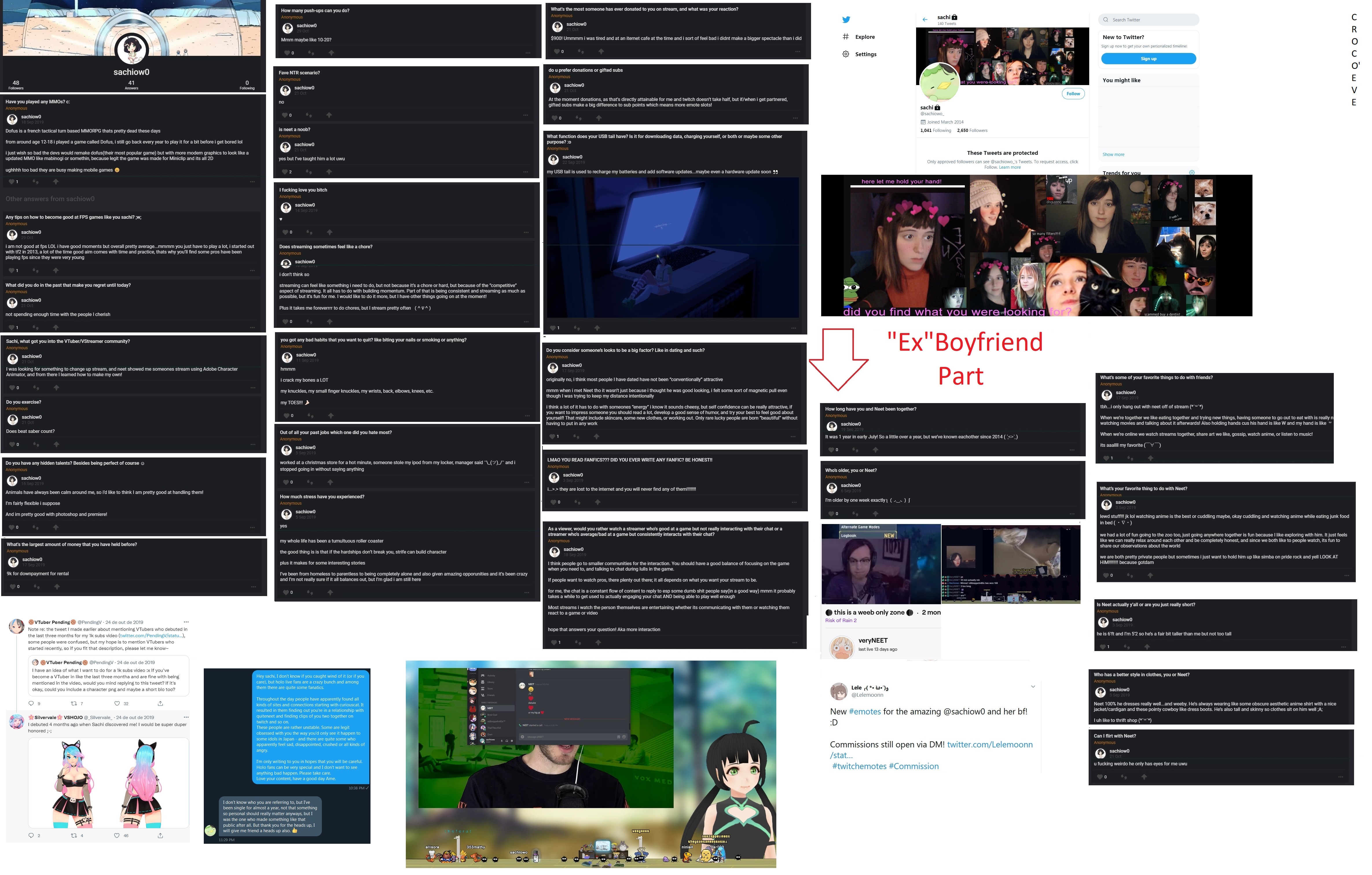Click the Risk of Rain 2 game link
The image size is (1372, 875).
[840, 621]
